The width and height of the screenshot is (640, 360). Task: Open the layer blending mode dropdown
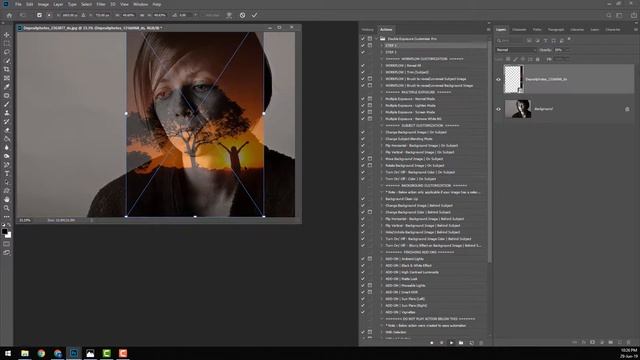tap(516, 50)
